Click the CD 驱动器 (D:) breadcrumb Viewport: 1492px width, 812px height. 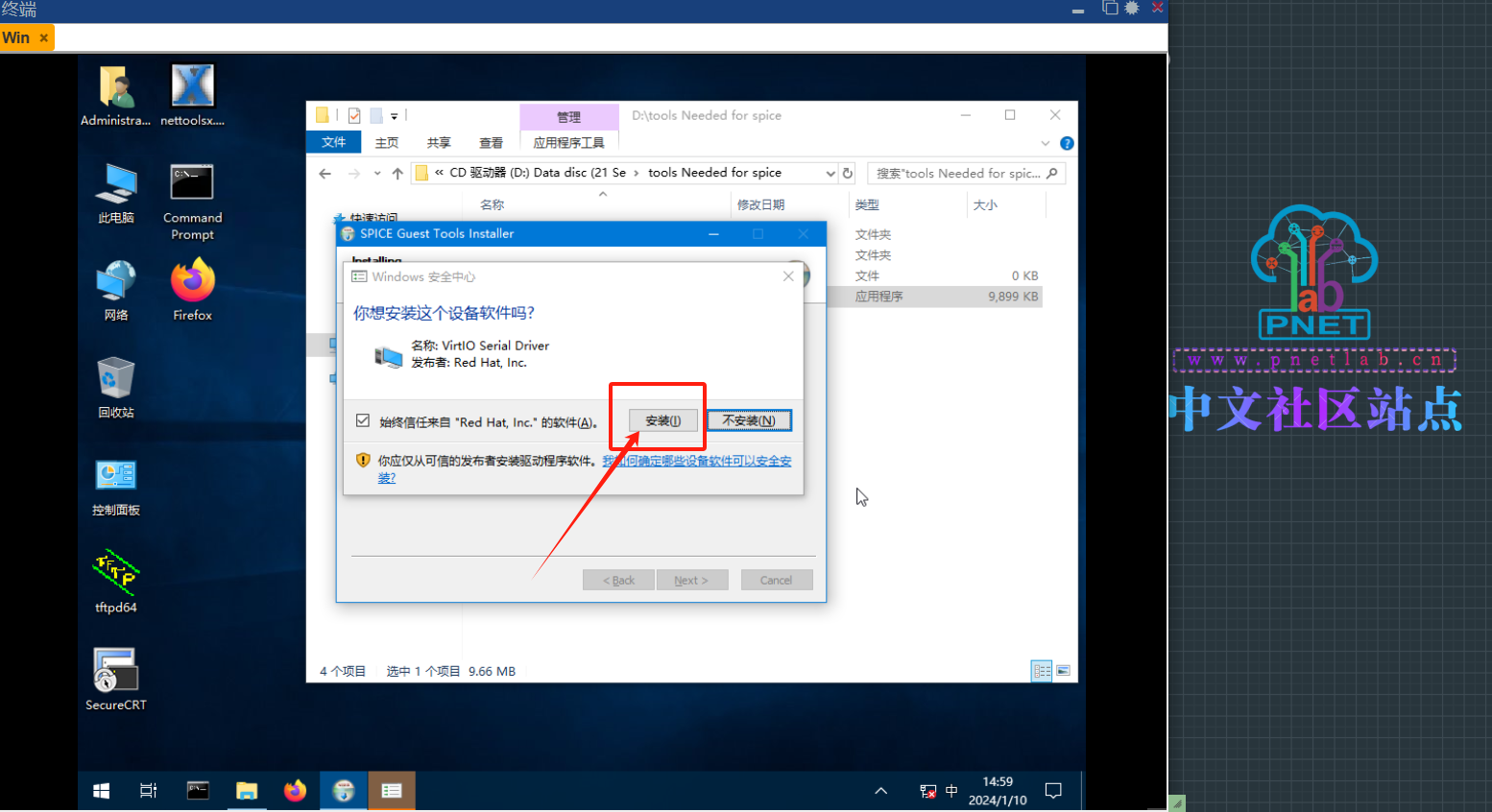pos(538,173)
